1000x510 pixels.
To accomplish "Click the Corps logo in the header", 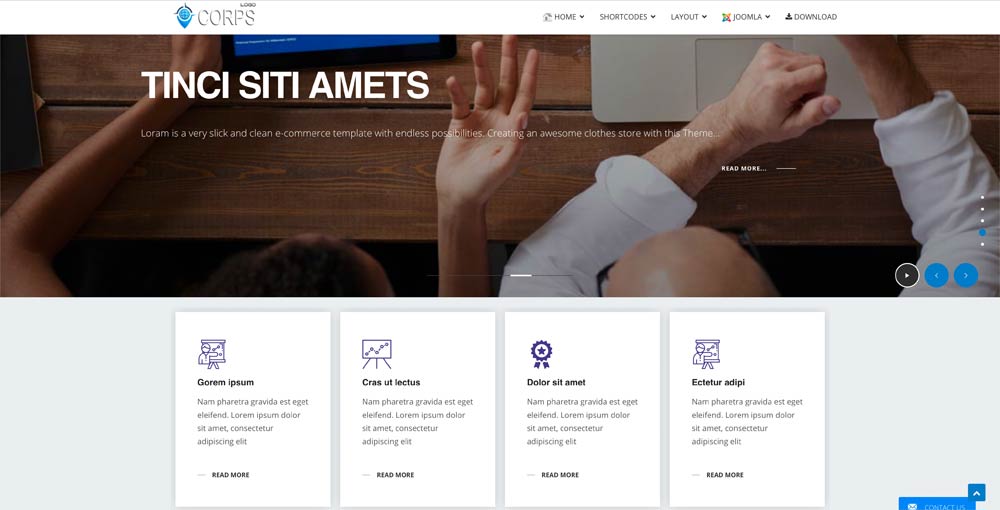I will [x=216, y=16].
